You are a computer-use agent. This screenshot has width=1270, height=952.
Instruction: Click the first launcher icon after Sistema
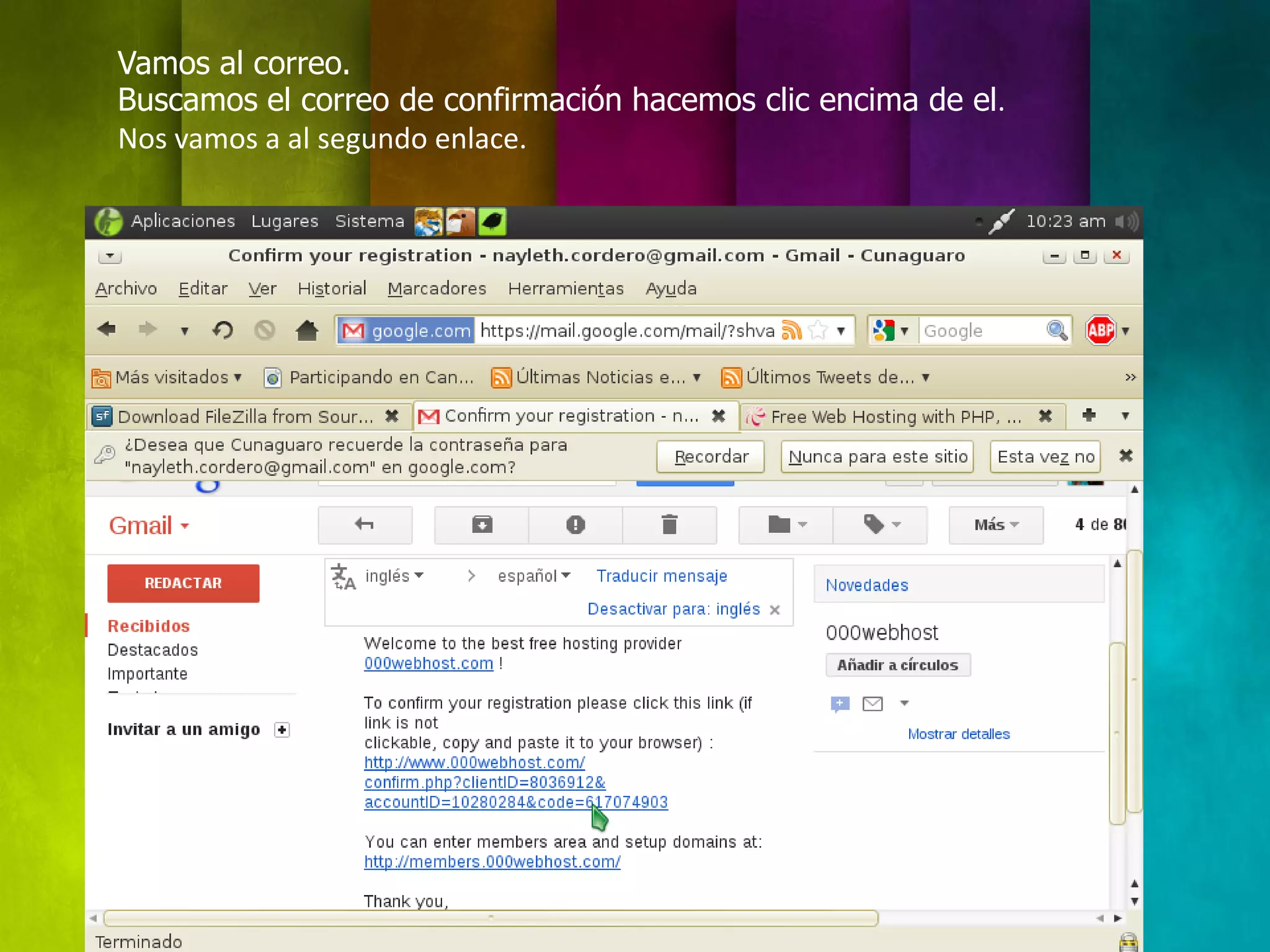[429, 222]
